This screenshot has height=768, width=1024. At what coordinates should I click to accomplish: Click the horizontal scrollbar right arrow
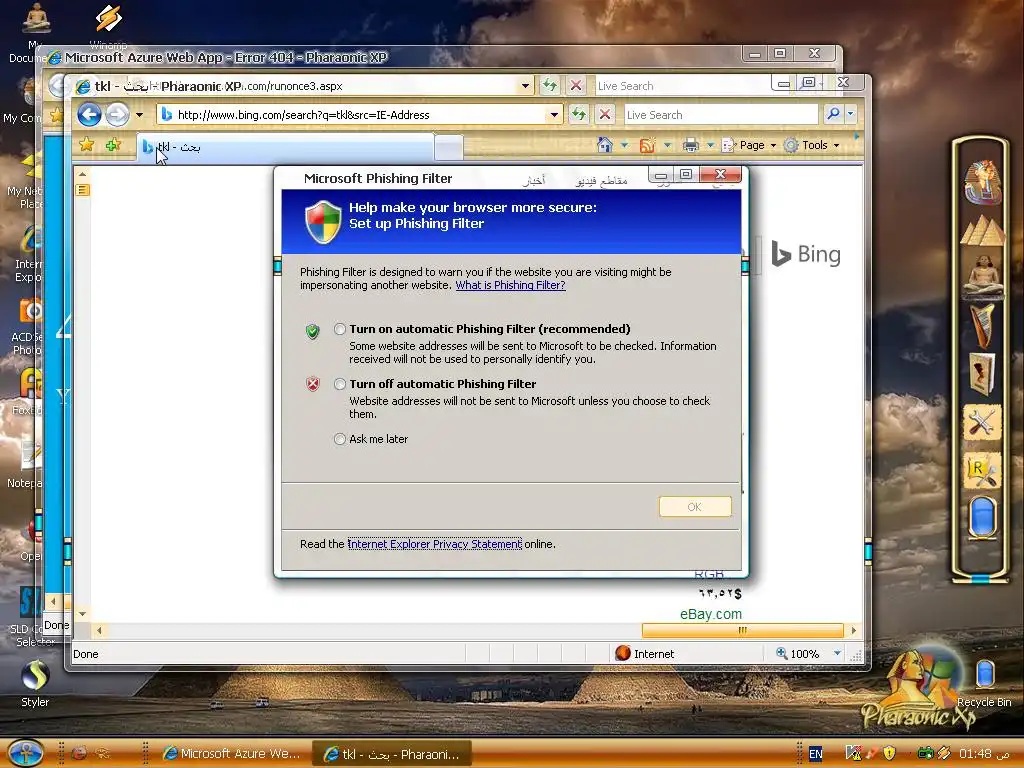pyautogui.click(x=854, y=630)
